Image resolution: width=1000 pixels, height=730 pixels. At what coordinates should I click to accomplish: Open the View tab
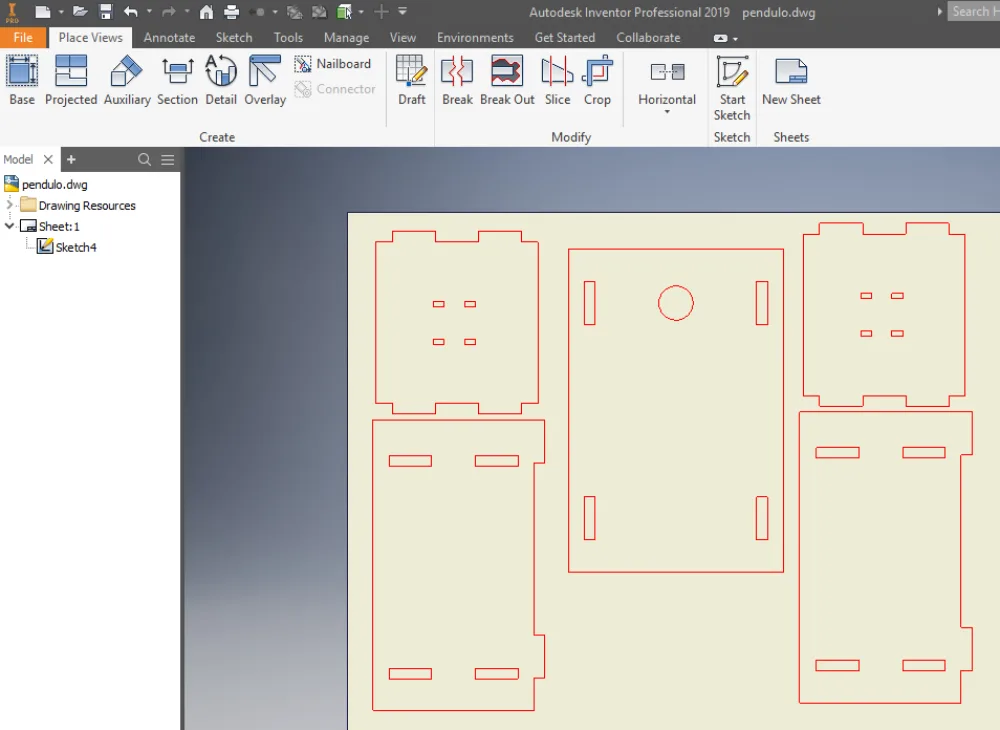click(402, 38)
